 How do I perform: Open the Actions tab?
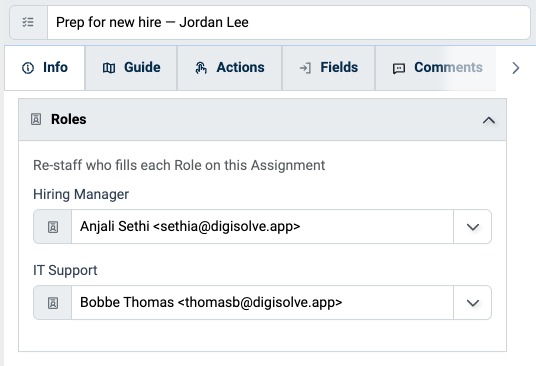pos(230,68)
